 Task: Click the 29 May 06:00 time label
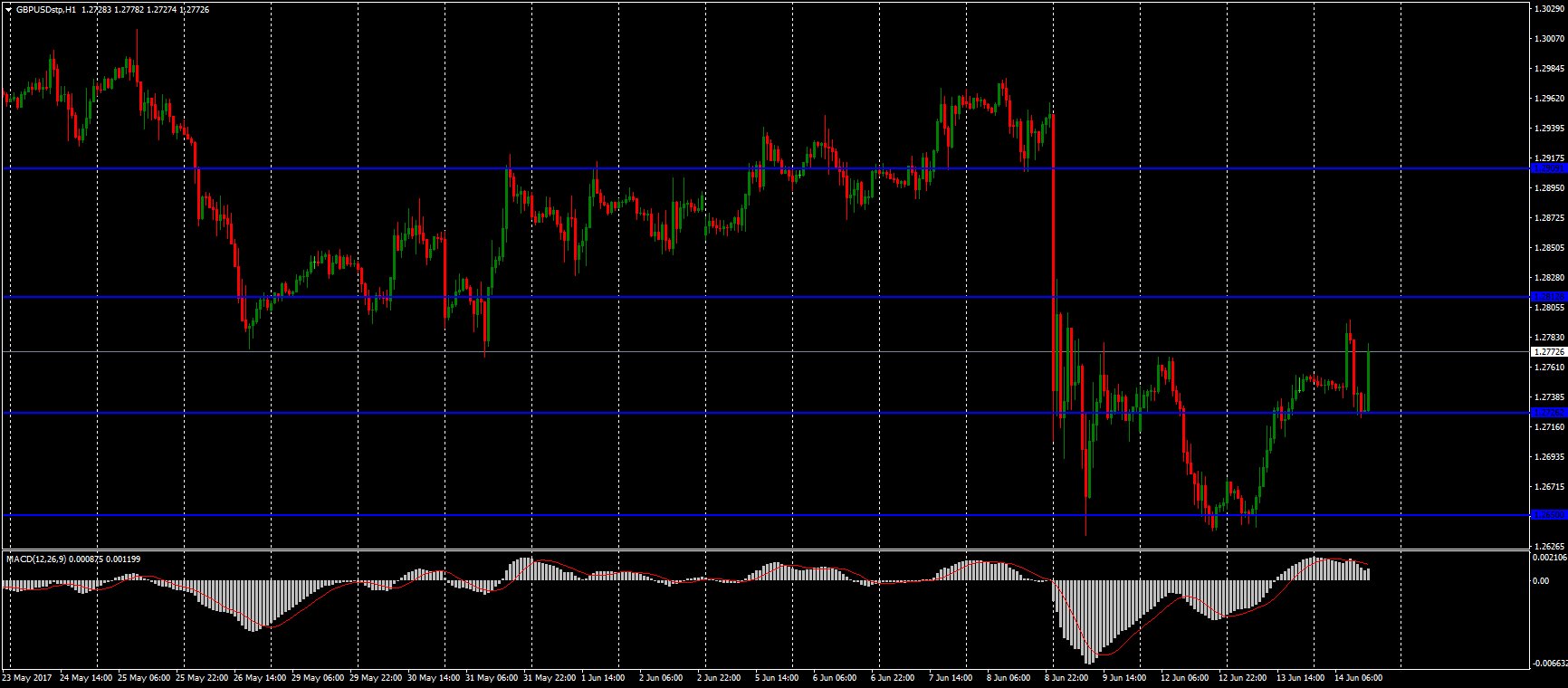(320, 678)
